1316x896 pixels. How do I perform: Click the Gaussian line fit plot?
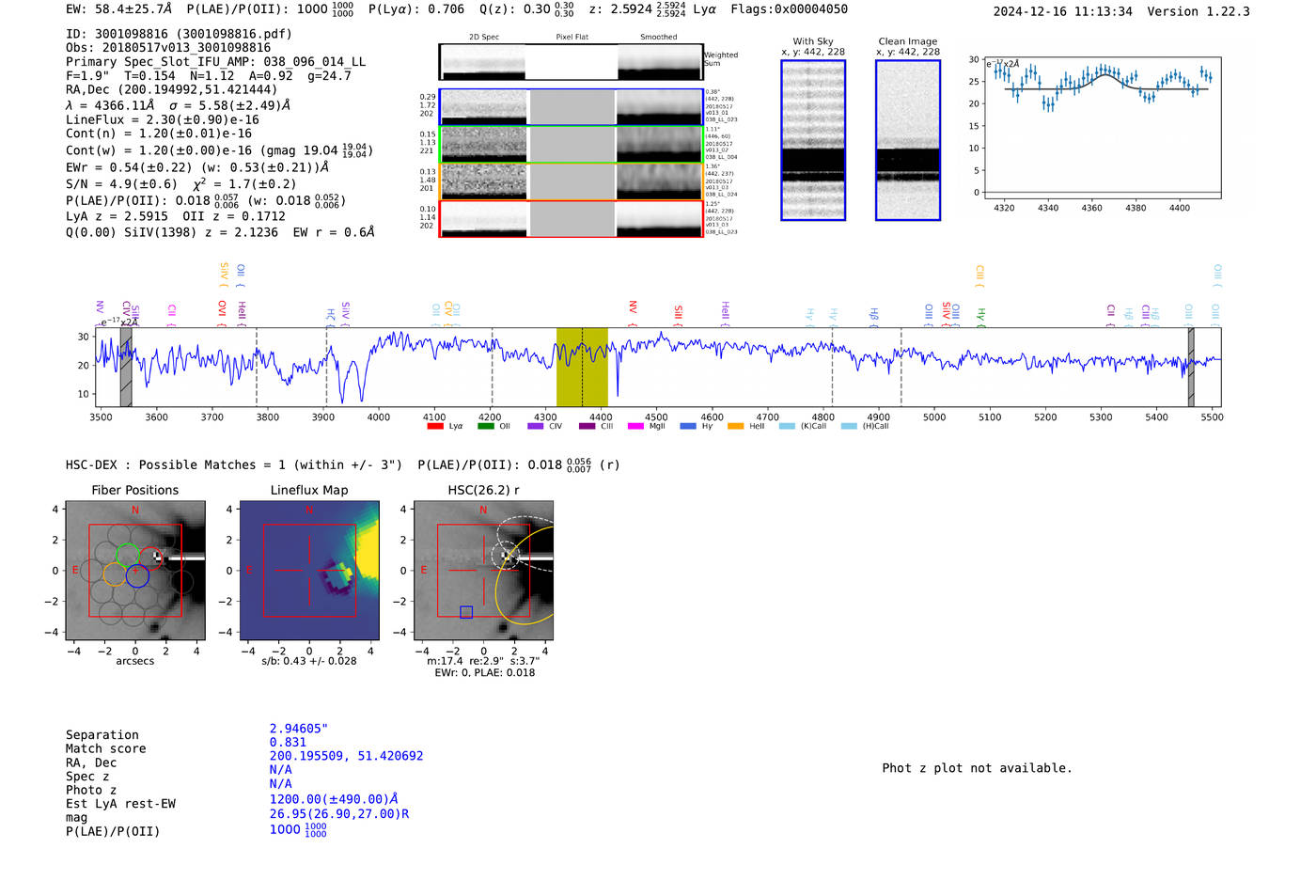[x=1103, y=128]
